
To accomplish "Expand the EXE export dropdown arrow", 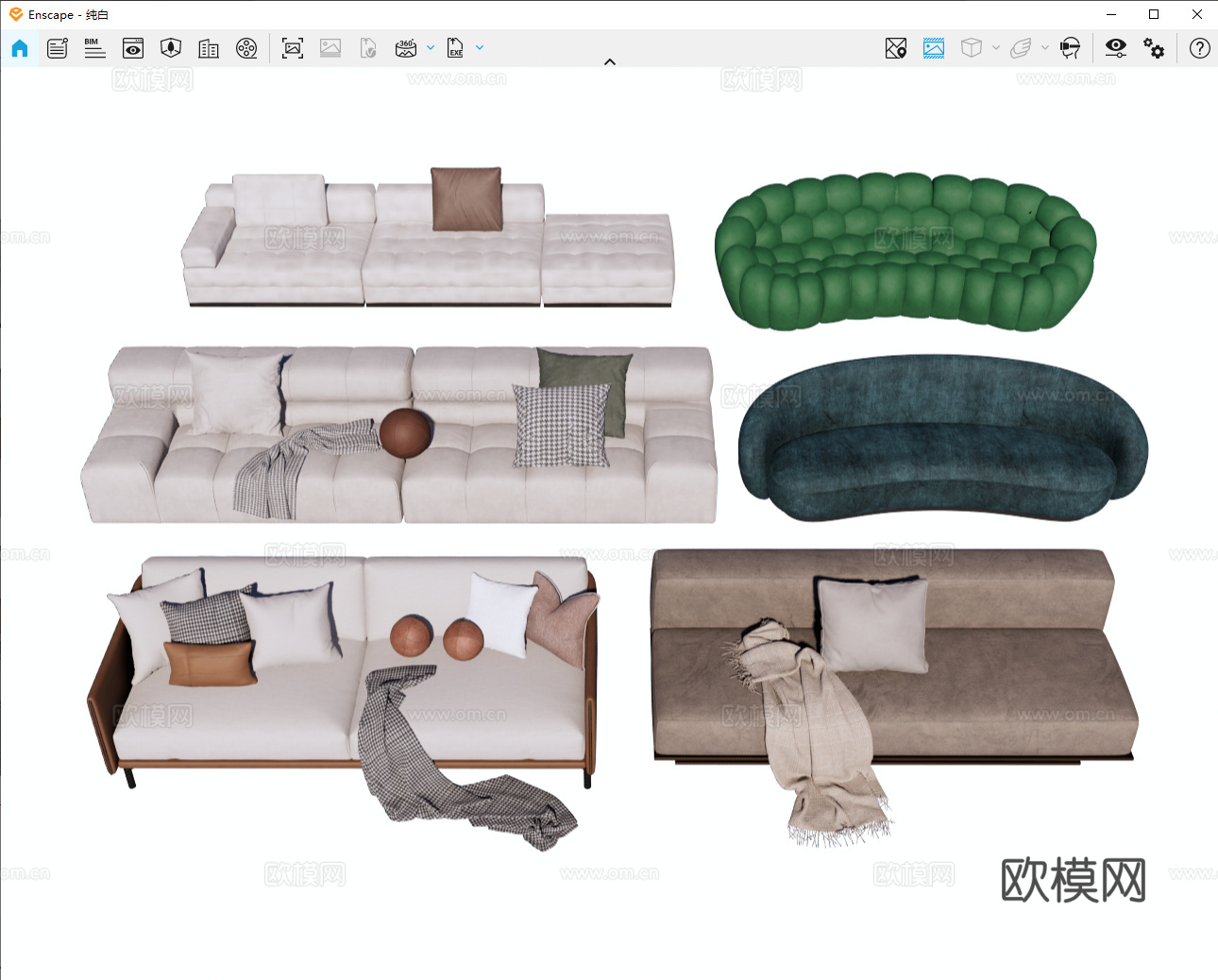I will (x=480, y=47).
